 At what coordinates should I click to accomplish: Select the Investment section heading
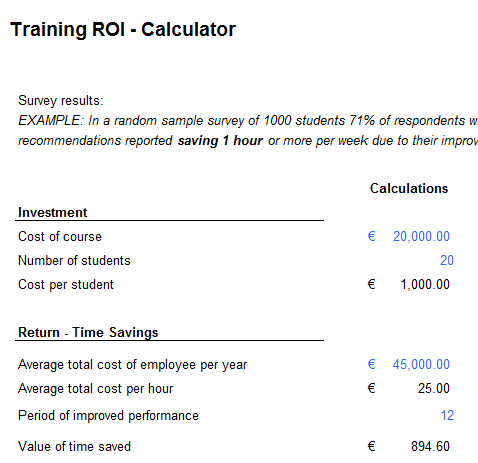(x=53, y=212)
